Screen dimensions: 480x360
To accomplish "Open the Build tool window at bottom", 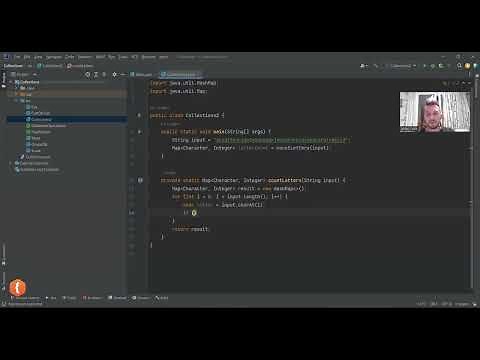I will pyautogui.click(x=162, y=298).
